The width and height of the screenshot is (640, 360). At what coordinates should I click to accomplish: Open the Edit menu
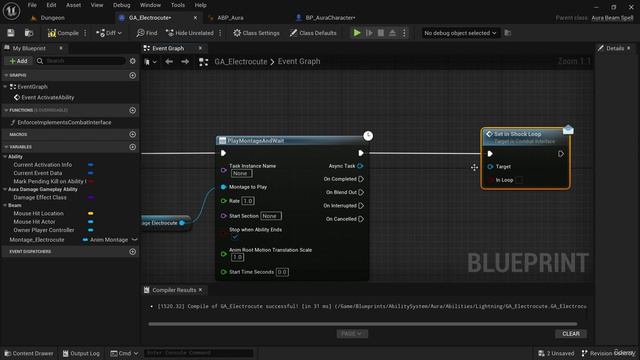point(51,5)
